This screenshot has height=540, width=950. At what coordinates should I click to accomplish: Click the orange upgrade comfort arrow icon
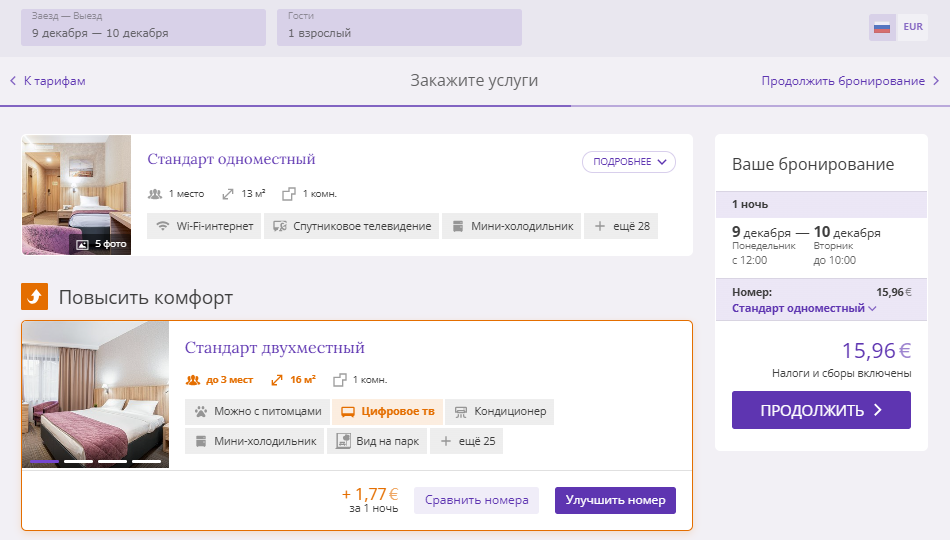35,296
